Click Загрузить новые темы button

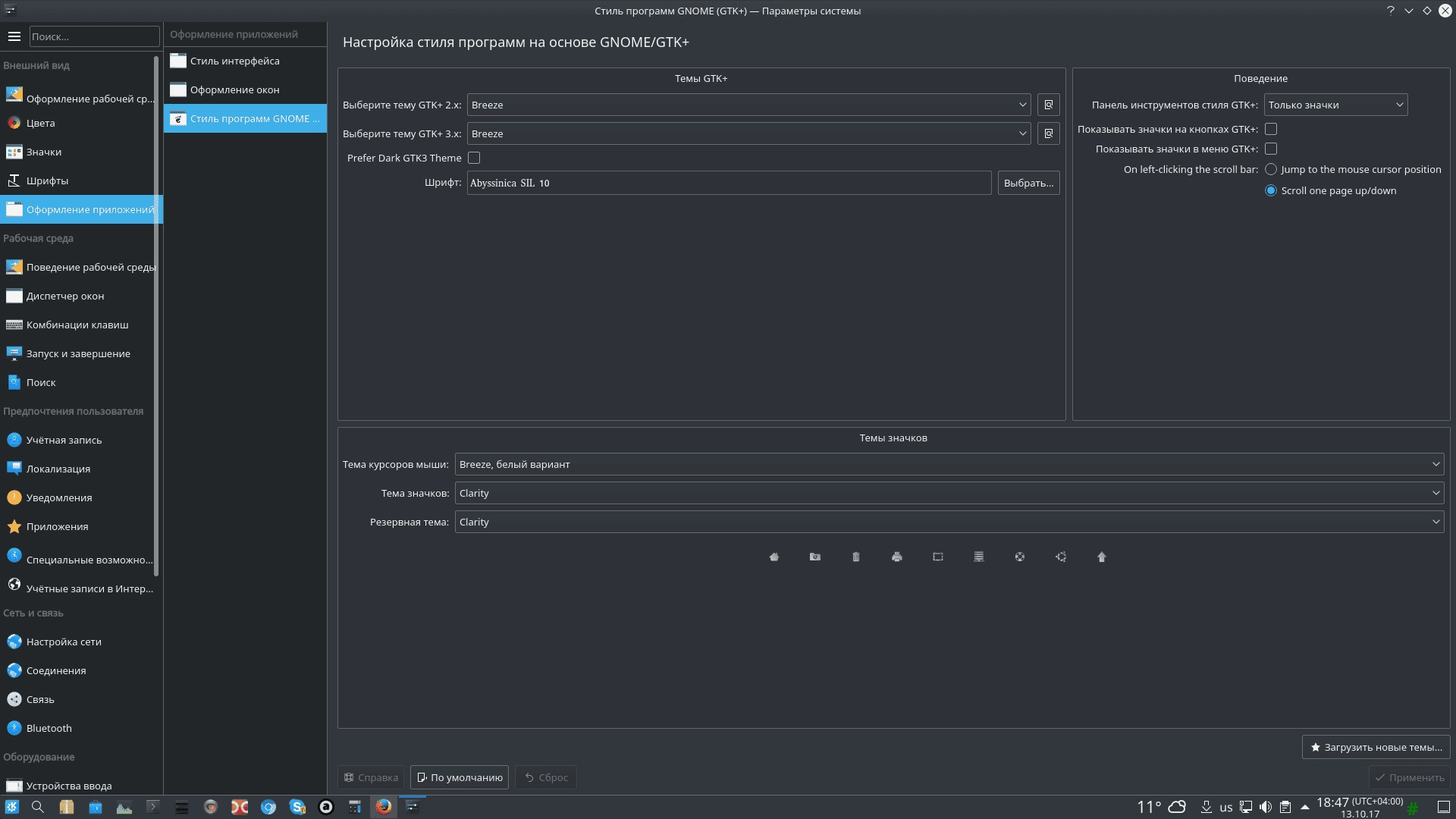pyautogui.click(x=1376, y=747)
